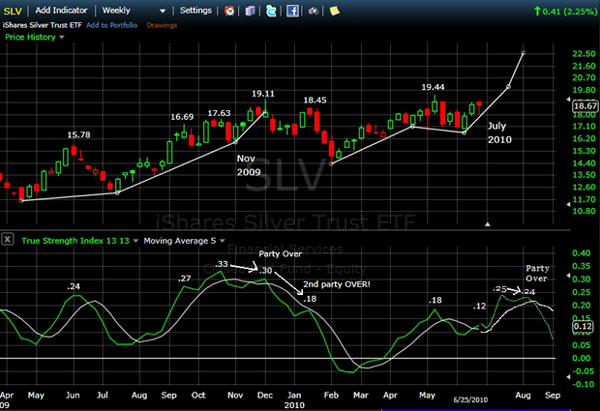Click the yellow sticky note icon

tap(334, 11)
